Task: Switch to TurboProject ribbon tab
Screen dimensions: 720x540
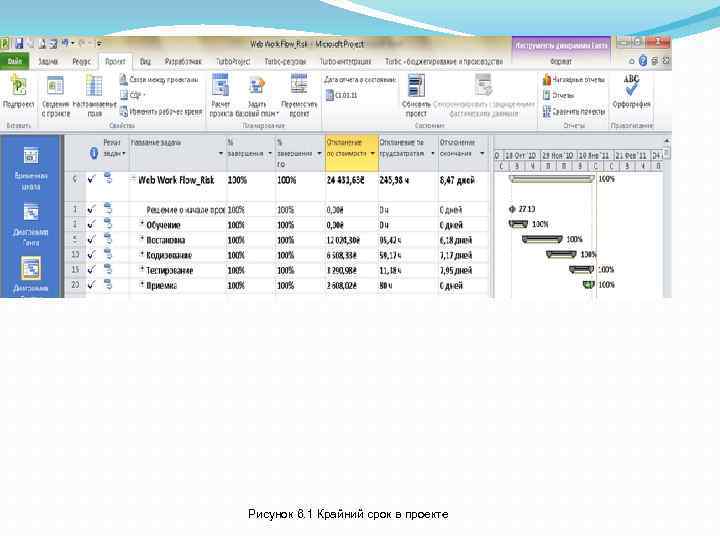Action: tap(233, 61)
